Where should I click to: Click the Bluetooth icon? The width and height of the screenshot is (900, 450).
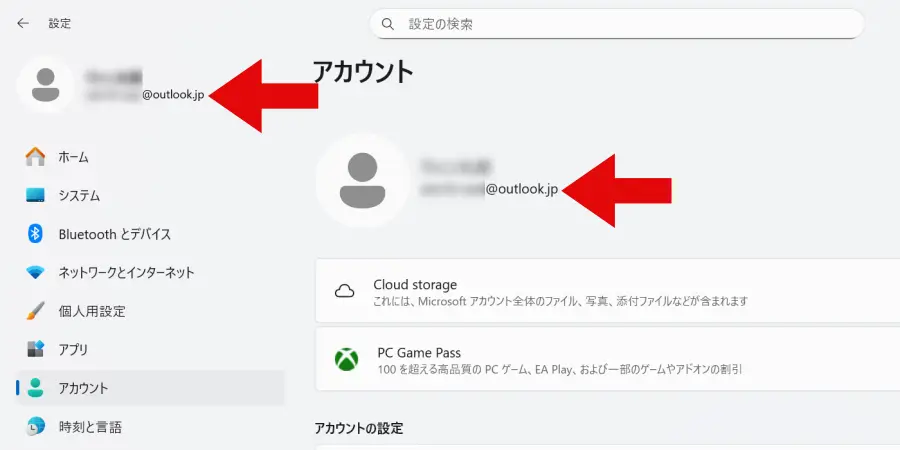pyautogui.click(x=36, y=234)
